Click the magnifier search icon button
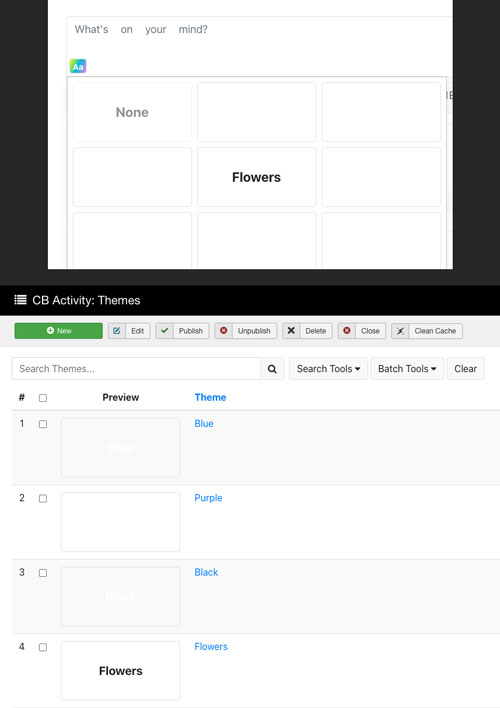Viewport: 500px width, 708px height. pos(272,369)
